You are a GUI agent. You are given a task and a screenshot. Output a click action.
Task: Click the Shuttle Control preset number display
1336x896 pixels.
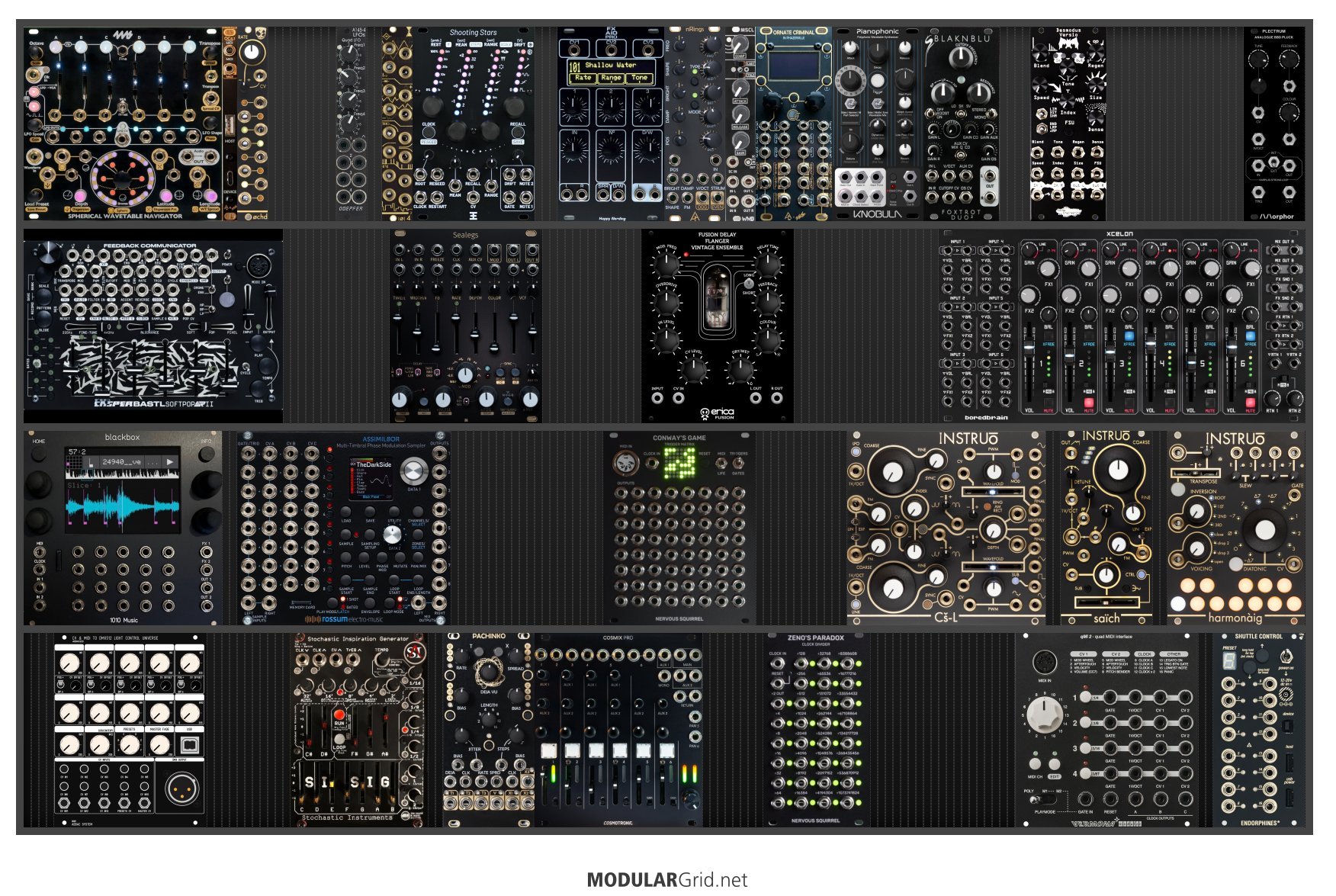point(1229,662)
